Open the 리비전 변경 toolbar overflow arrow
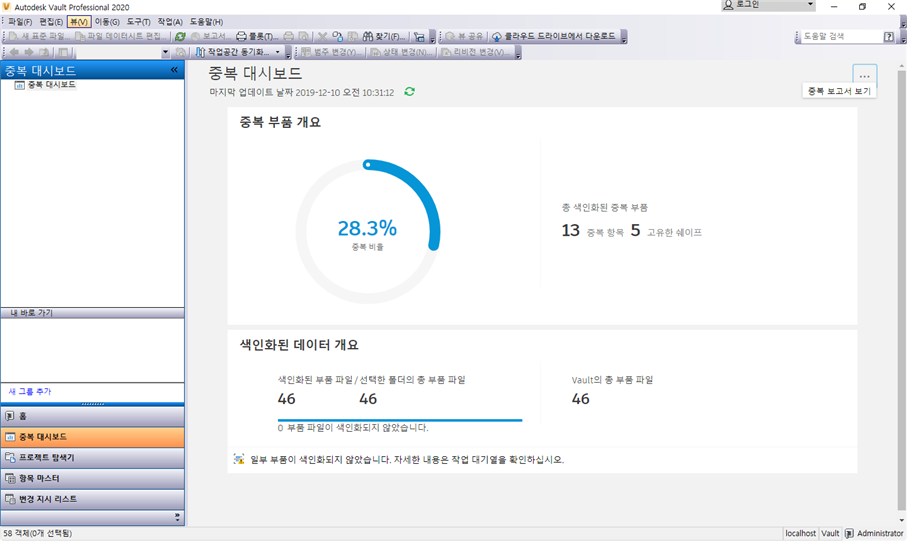Viewport: 907px width, 541px height. pyautogui.click(x=518, y=53)
